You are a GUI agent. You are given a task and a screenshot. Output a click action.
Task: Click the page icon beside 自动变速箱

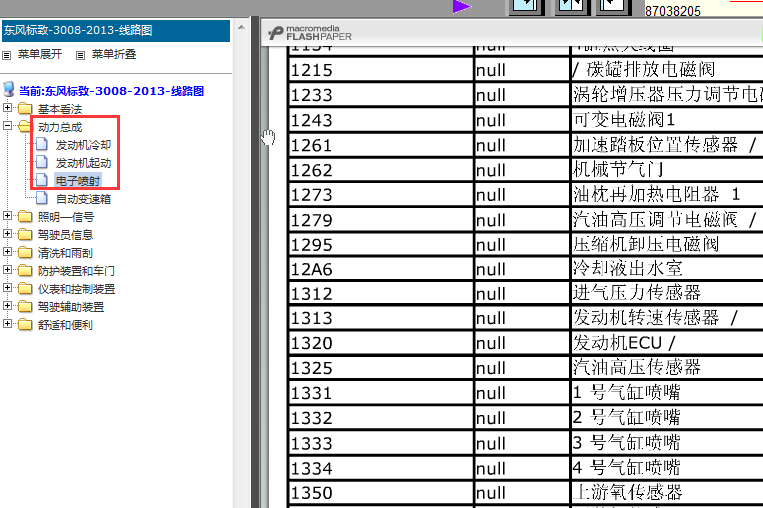tap(42, 198)
